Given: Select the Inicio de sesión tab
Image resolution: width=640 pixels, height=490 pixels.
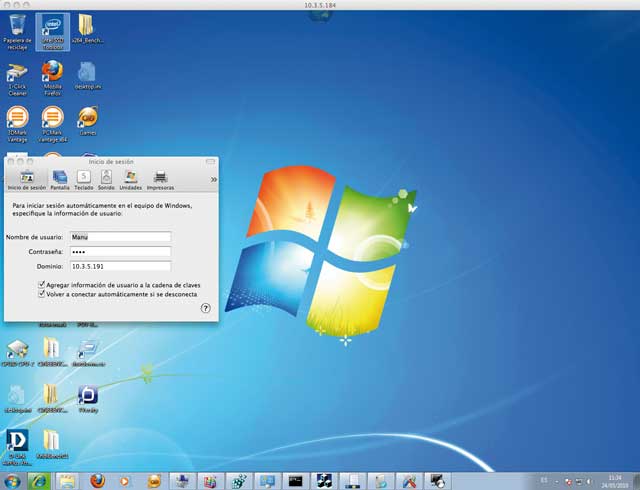Looking at the screenshot, I should click(27, 180).
